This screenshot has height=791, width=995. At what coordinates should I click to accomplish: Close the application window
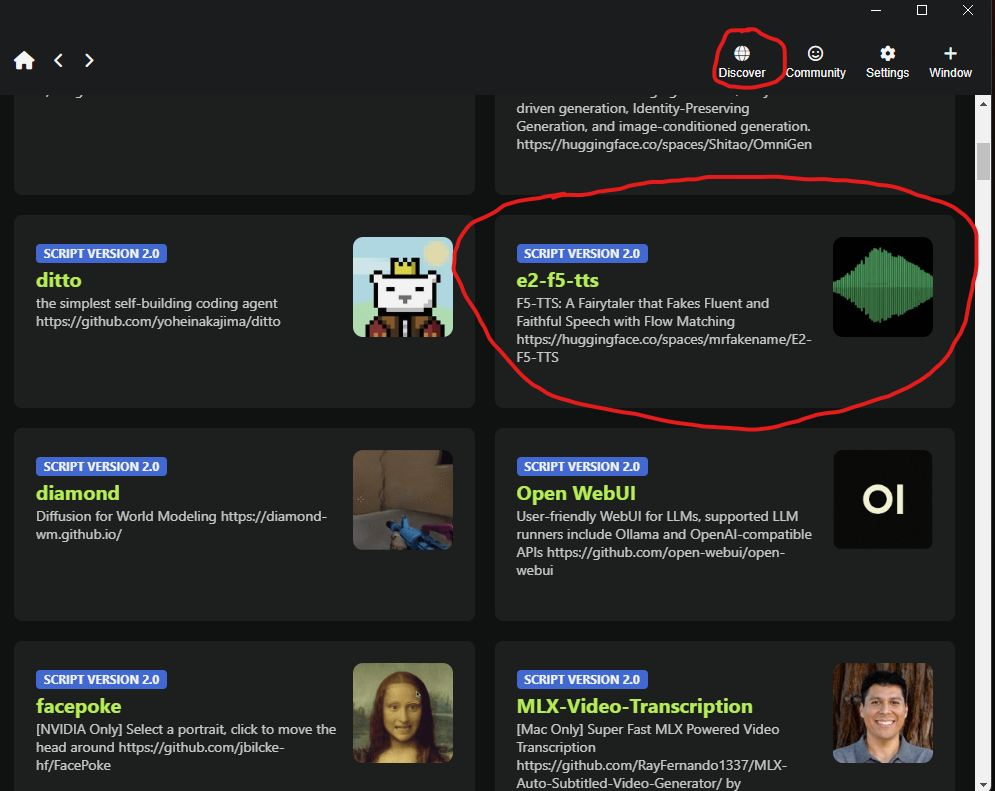click(x=968, y=10)
